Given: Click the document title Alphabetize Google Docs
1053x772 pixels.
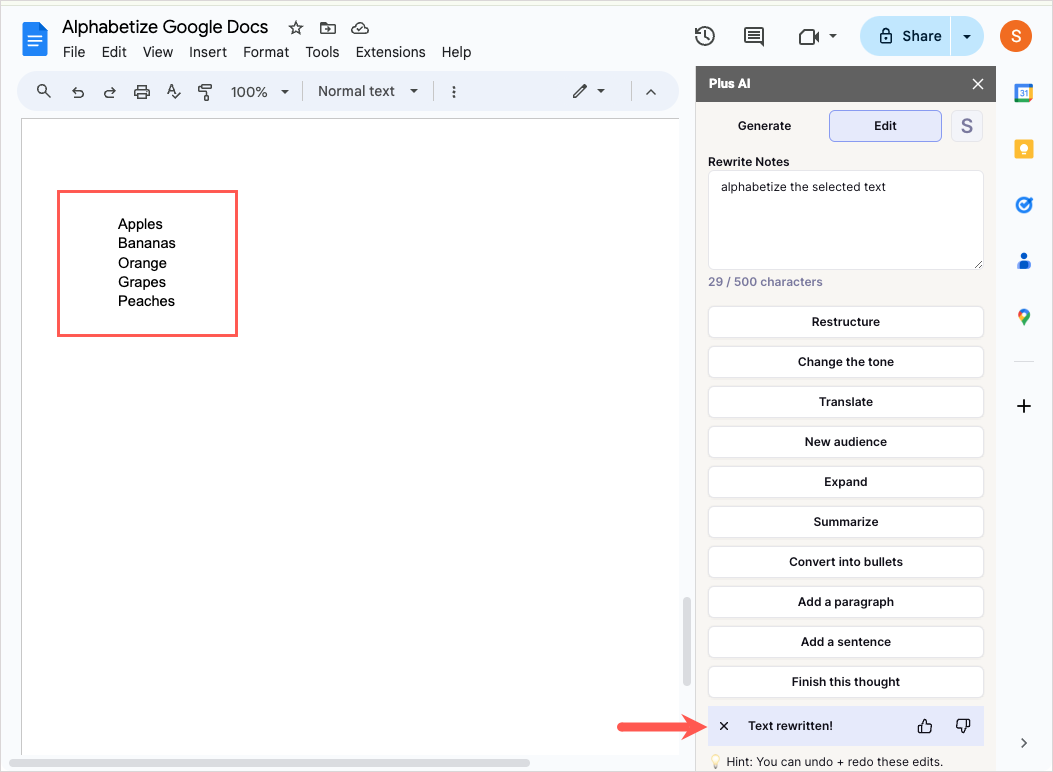Looking at the screenshot, I should [165, 27].
